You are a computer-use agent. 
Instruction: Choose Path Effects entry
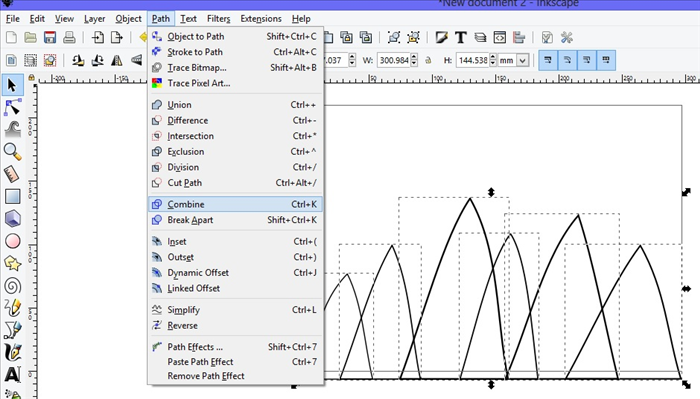[x=235, y=346]
